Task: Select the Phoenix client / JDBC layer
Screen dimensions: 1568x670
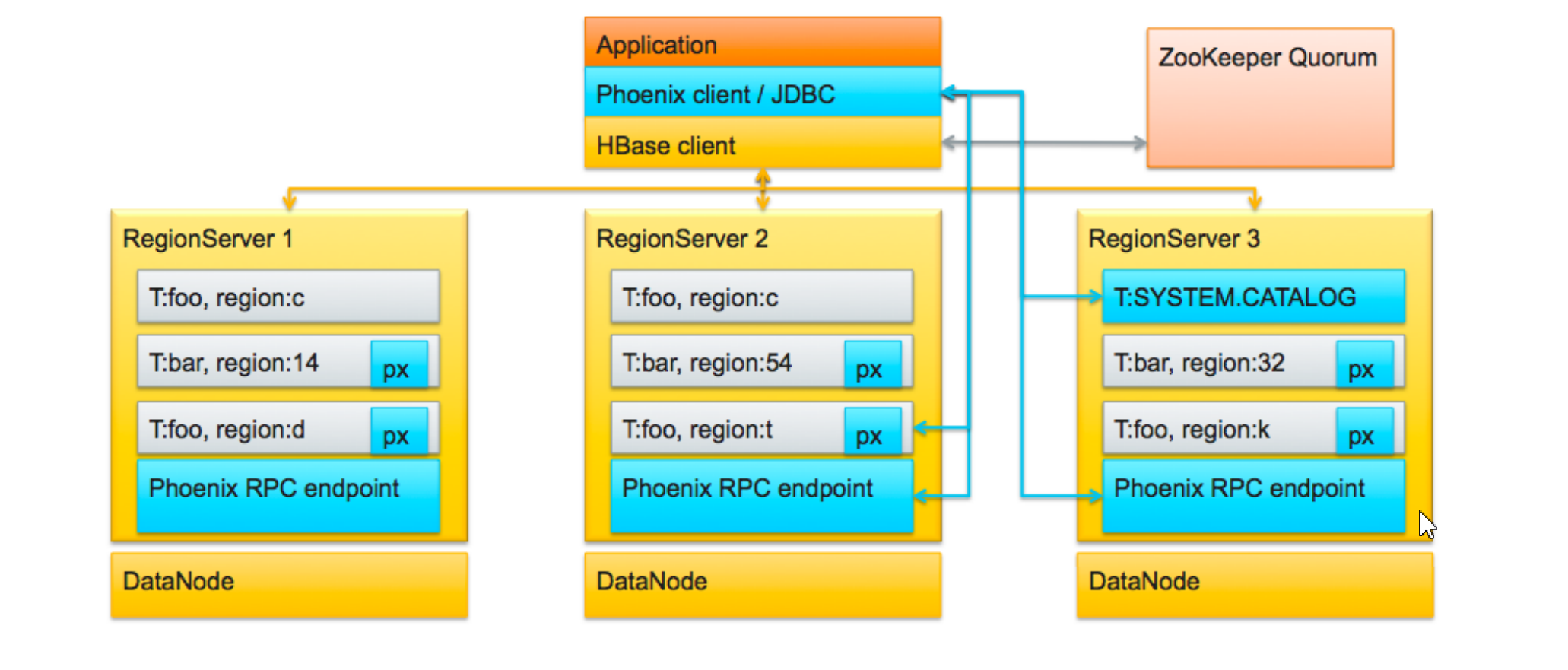Action: click(x=763, y=93)
